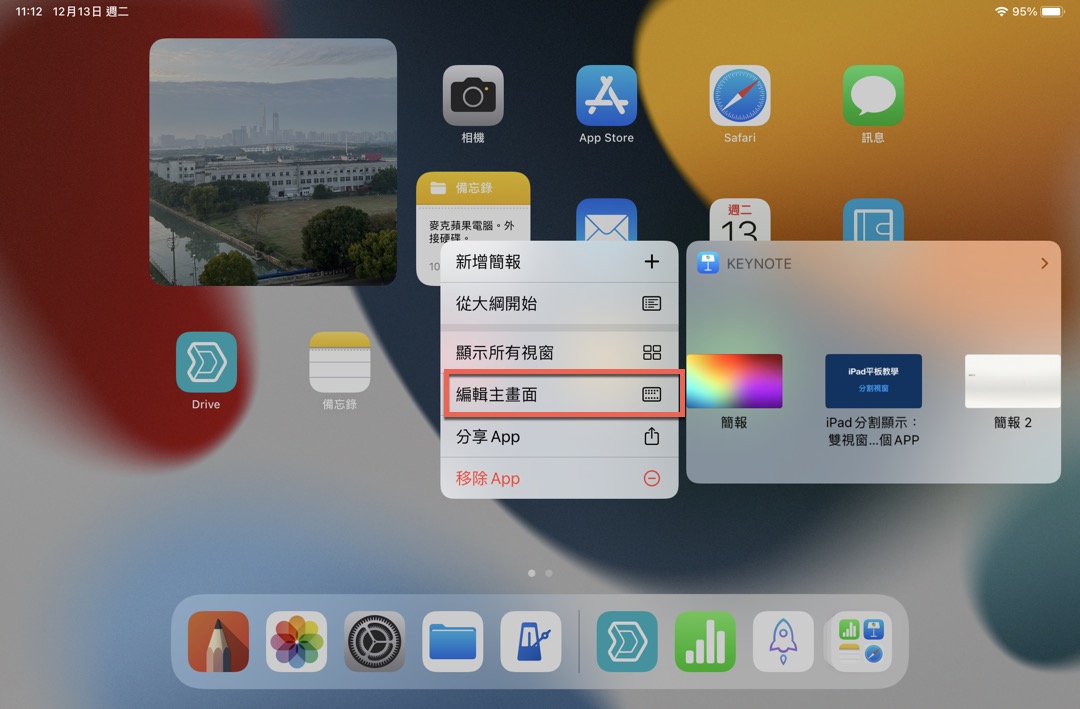Open the rocket launcher app in the dock
The height and width of the screenshot is (709, 1080).
[783, 642]
